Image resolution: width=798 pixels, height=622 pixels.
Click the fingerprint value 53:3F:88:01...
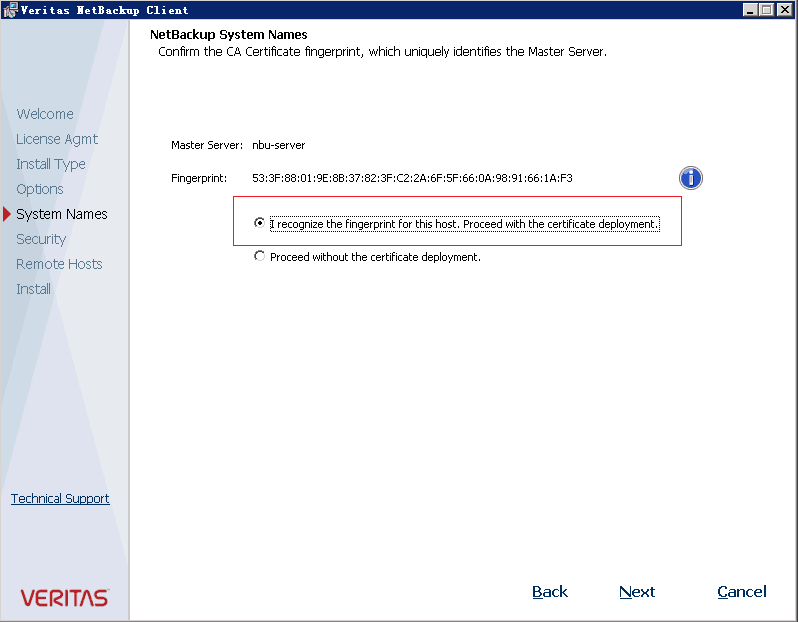tap(412, 178)
